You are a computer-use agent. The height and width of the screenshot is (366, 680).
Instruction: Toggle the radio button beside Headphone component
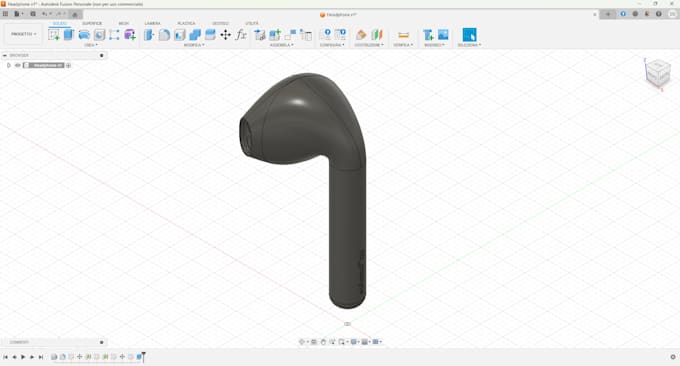[69, 65]
